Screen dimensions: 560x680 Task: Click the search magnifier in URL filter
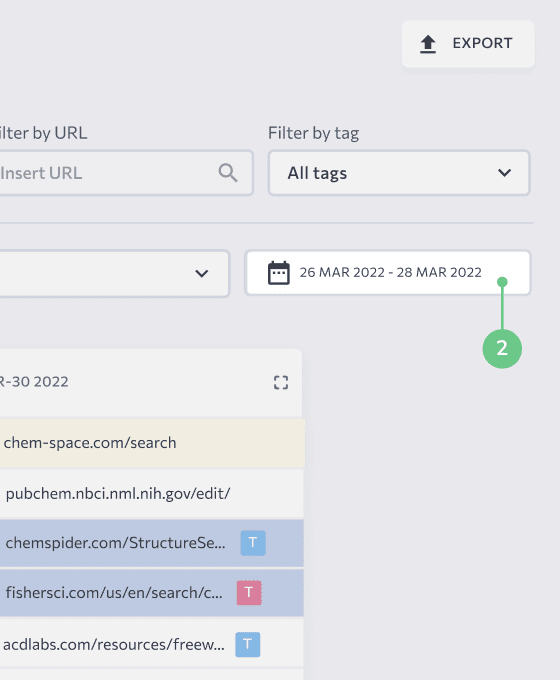pyautogui.click(x=228, y=173)
